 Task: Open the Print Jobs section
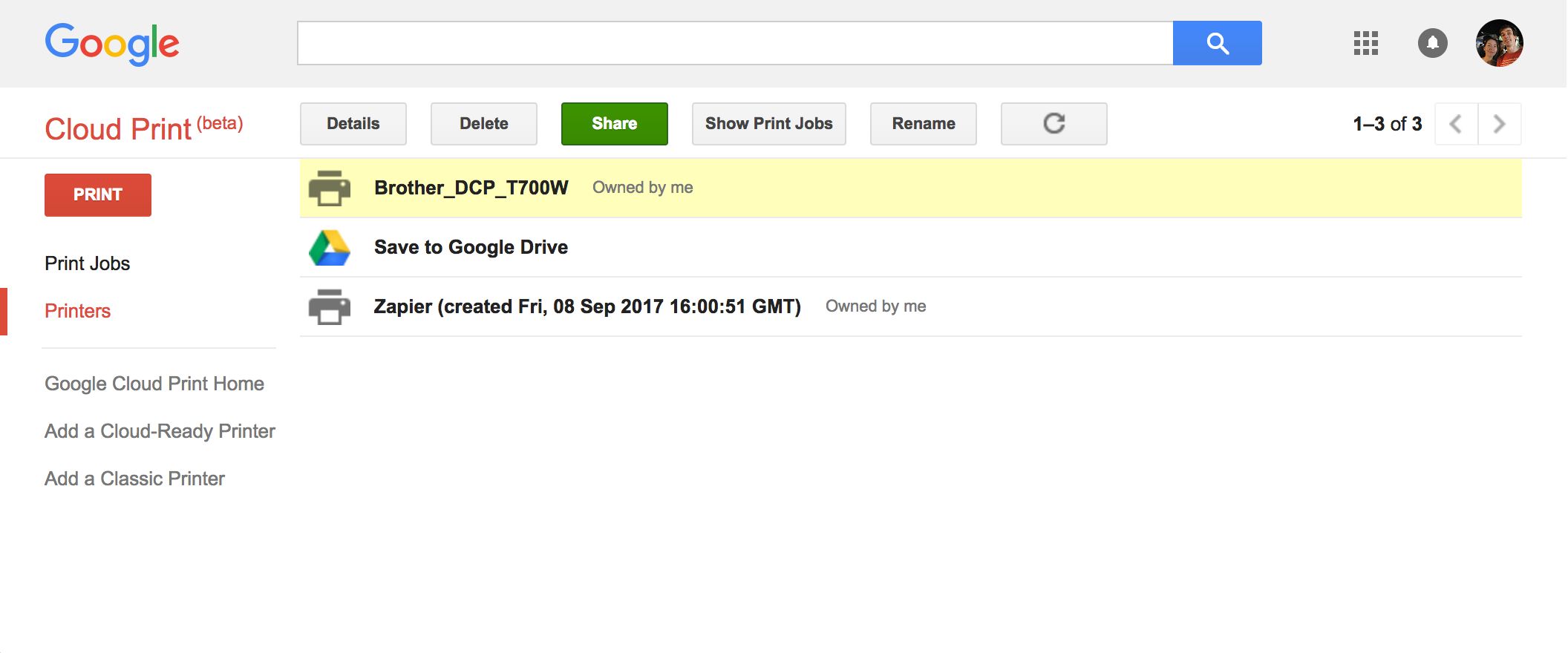87,263
